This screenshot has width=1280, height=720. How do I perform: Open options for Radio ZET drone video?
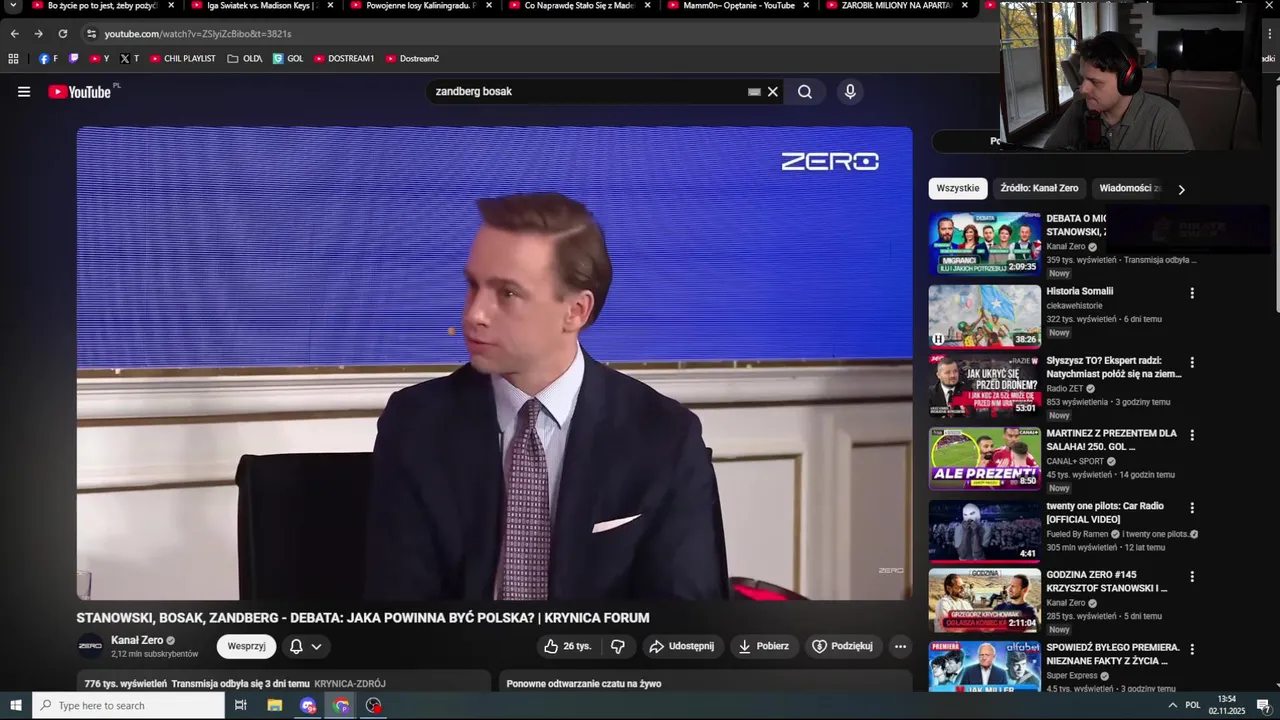coord(1192,362)
